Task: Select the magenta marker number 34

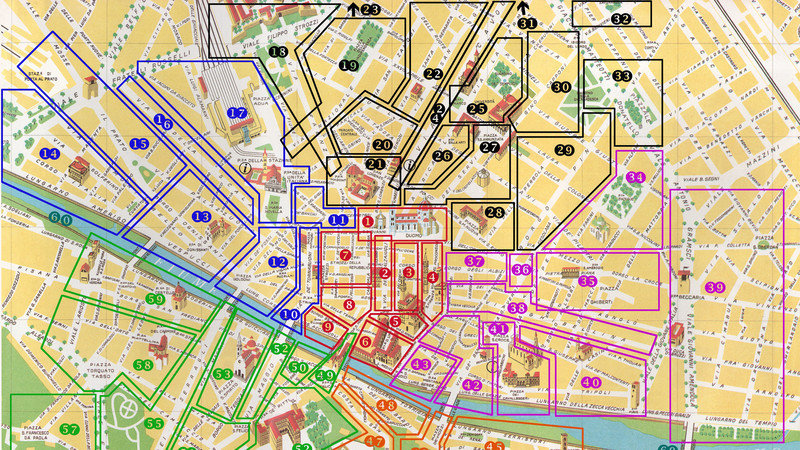Action: [x=634, y=177]
